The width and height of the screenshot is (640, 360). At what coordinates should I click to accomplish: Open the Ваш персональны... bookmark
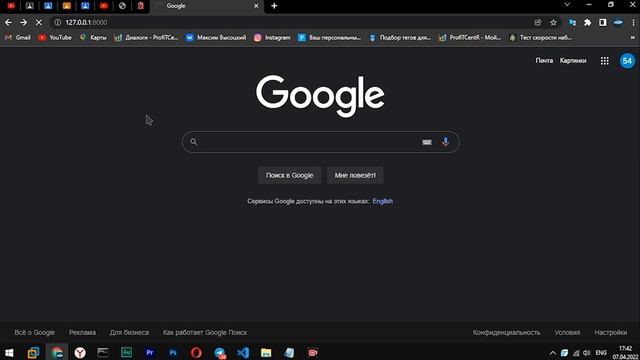329,38
